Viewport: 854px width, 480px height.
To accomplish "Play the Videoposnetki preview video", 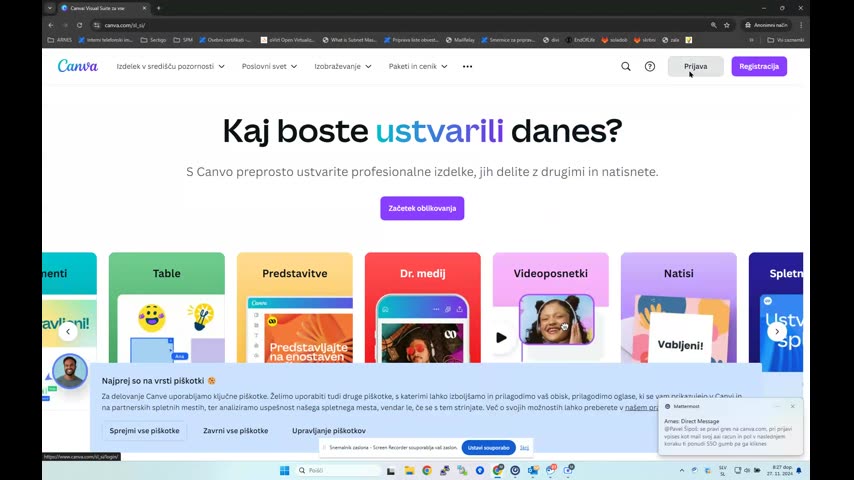I will point(501,338).
